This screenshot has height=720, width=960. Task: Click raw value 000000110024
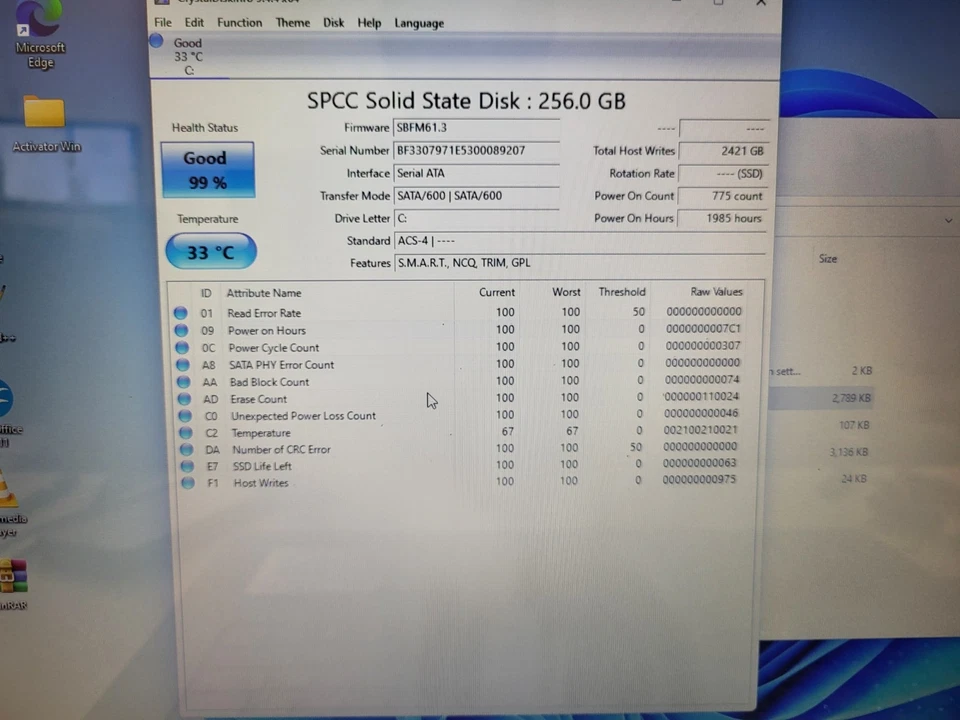(702, 397)
